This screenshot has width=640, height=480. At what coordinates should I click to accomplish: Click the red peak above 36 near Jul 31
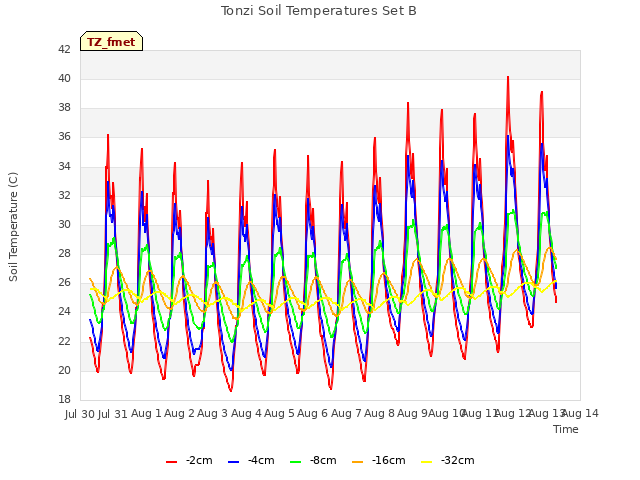pyautogui.click(x=108, y=135)
